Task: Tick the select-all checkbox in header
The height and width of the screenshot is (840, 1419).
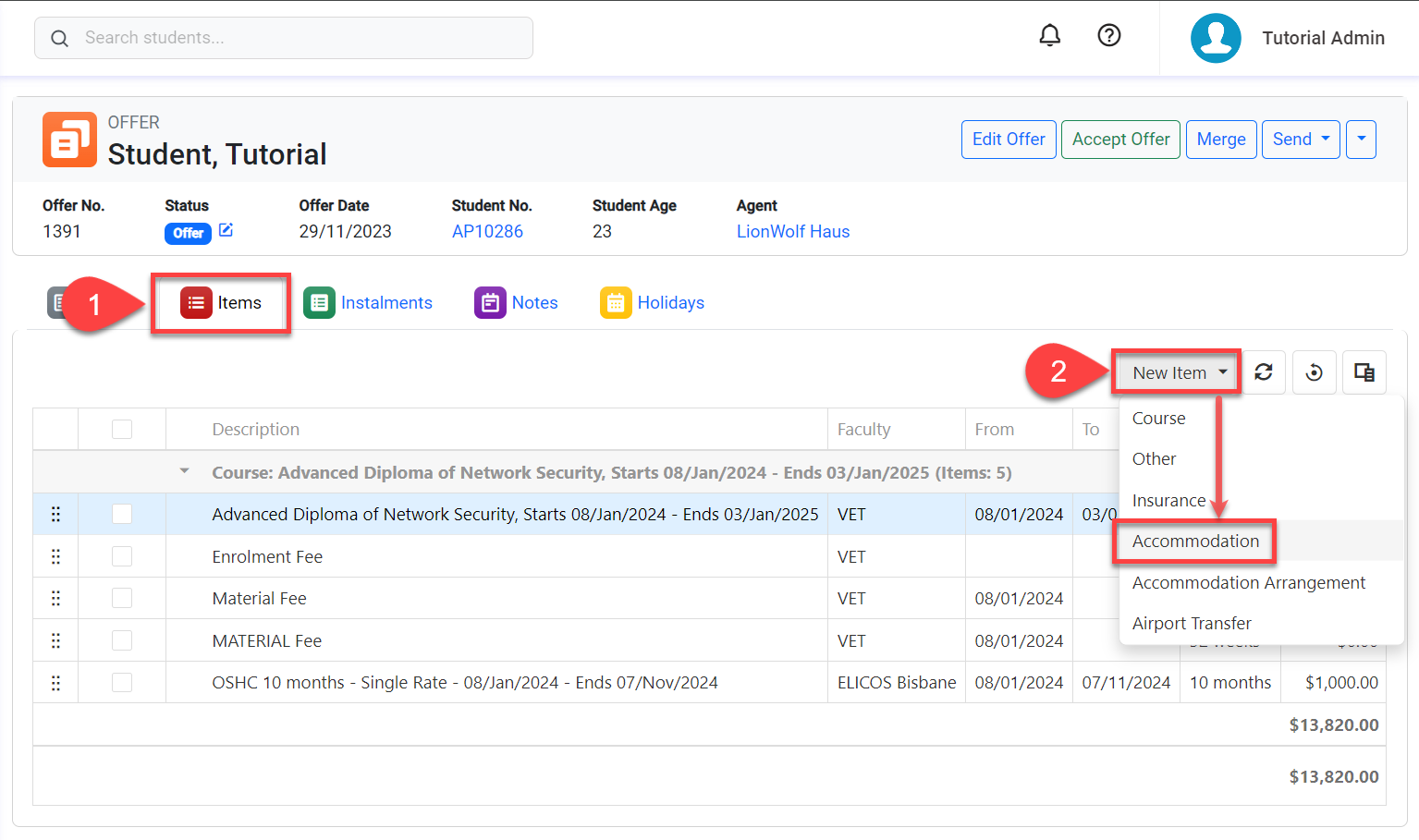Action: click(122, 429)
